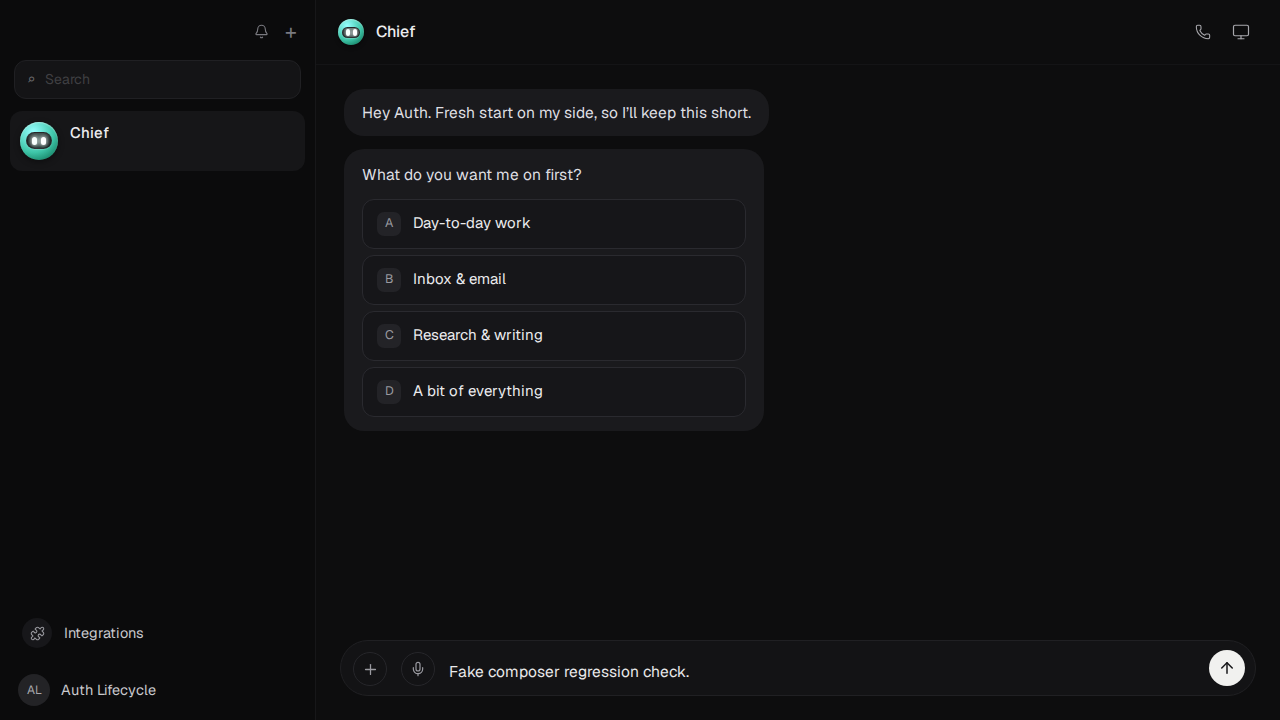Choose option B Inbox & email

[x=554, y=279]
